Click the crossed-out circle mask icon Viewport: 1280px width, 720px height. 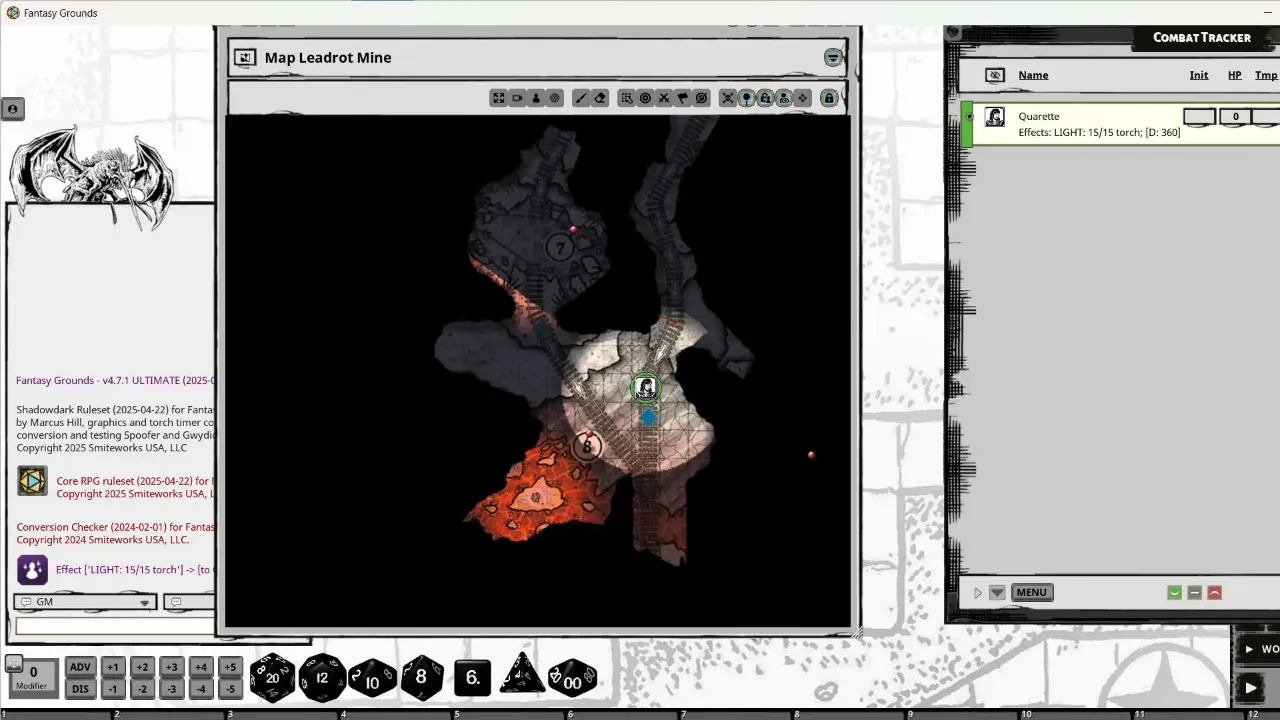[702, 98]
